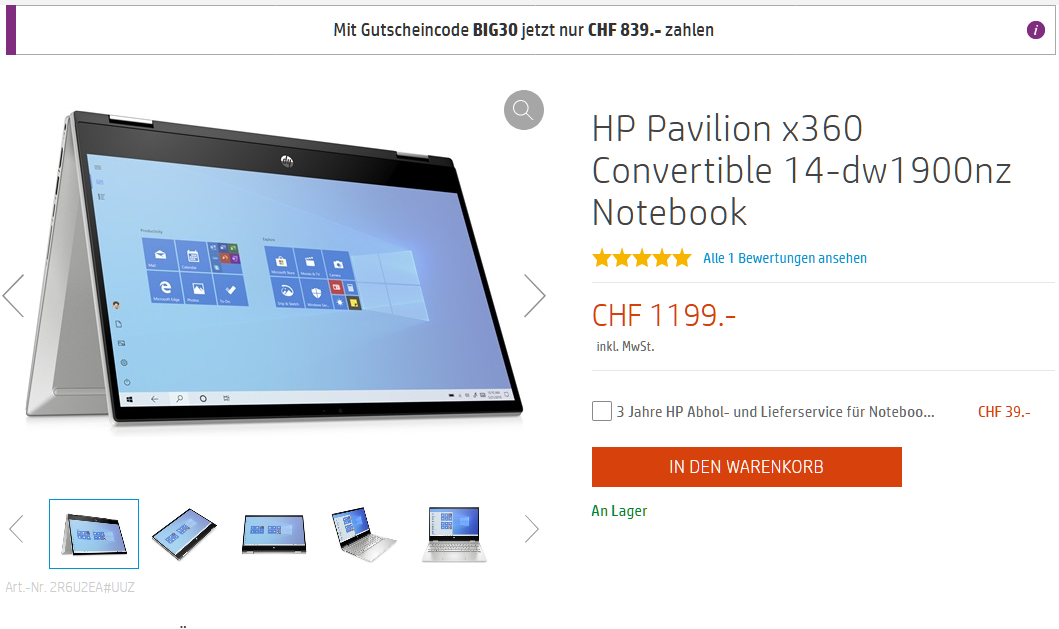Open the purple info icon in coupon banner
Image resolution: width=1059 pixels, height=629 pixels.
point(1035,30)
